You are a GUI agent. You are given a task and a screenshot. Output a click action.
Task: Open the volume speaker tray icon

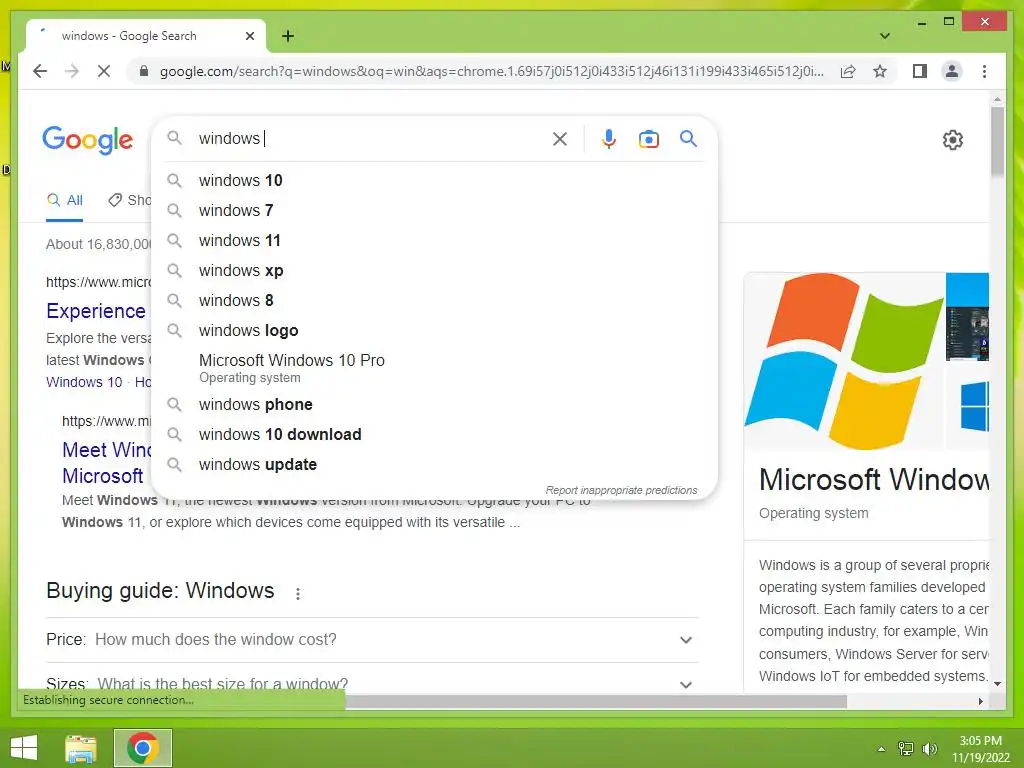point(929,749)
